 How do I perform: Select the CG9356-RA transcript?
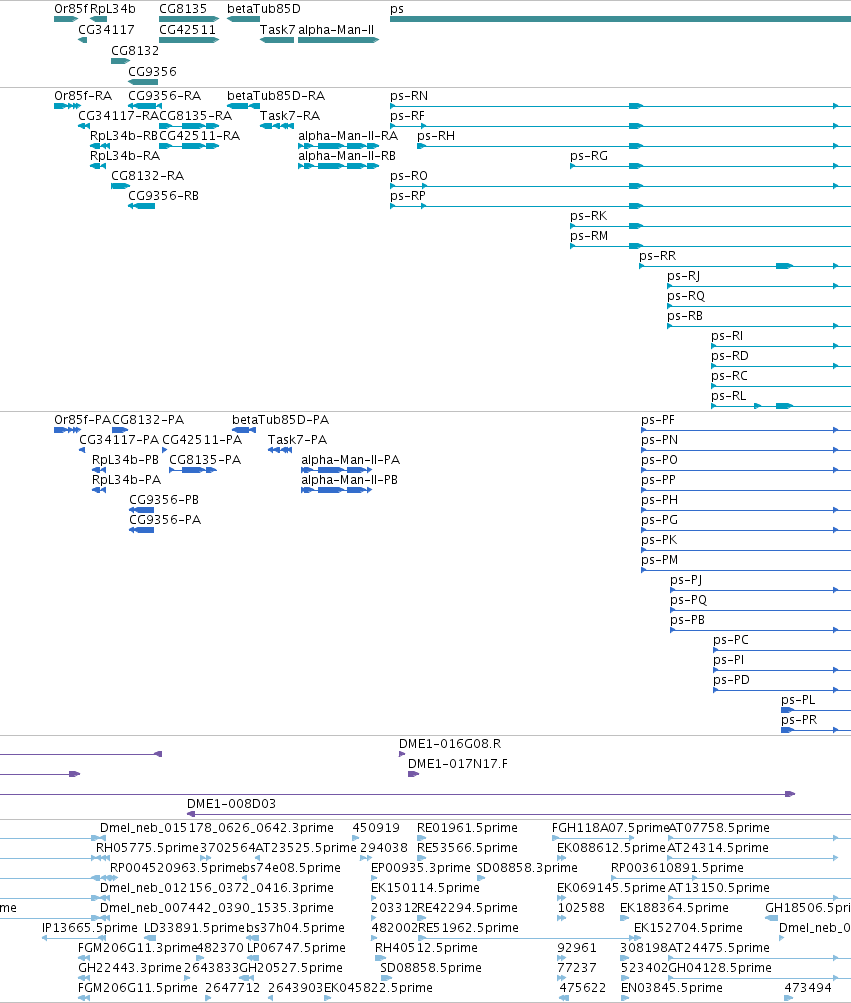pos(145,106)
